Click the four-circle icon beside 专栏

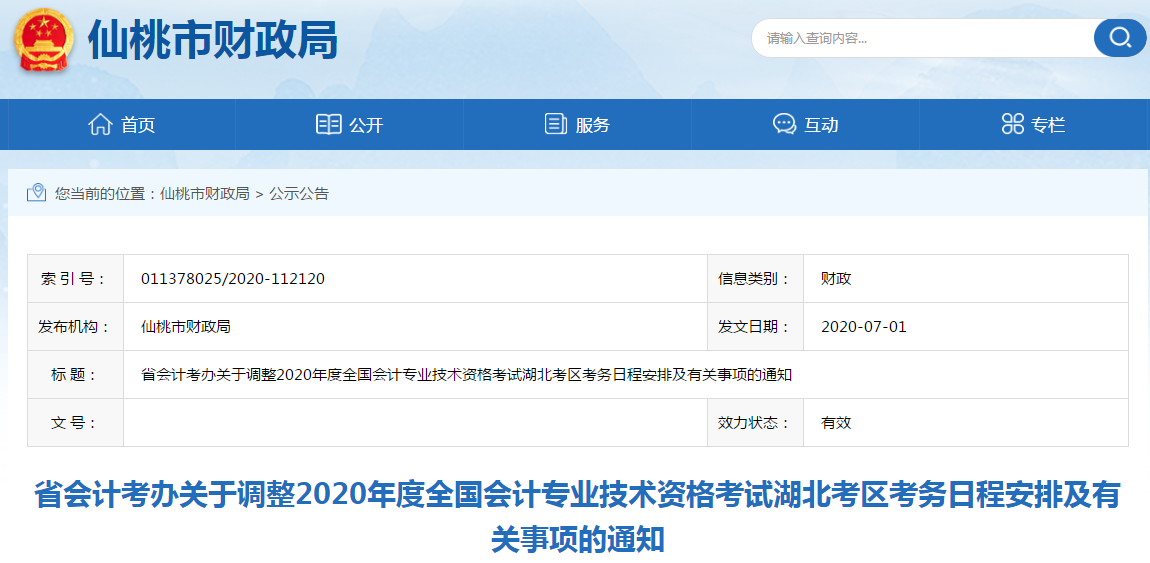1012,125
